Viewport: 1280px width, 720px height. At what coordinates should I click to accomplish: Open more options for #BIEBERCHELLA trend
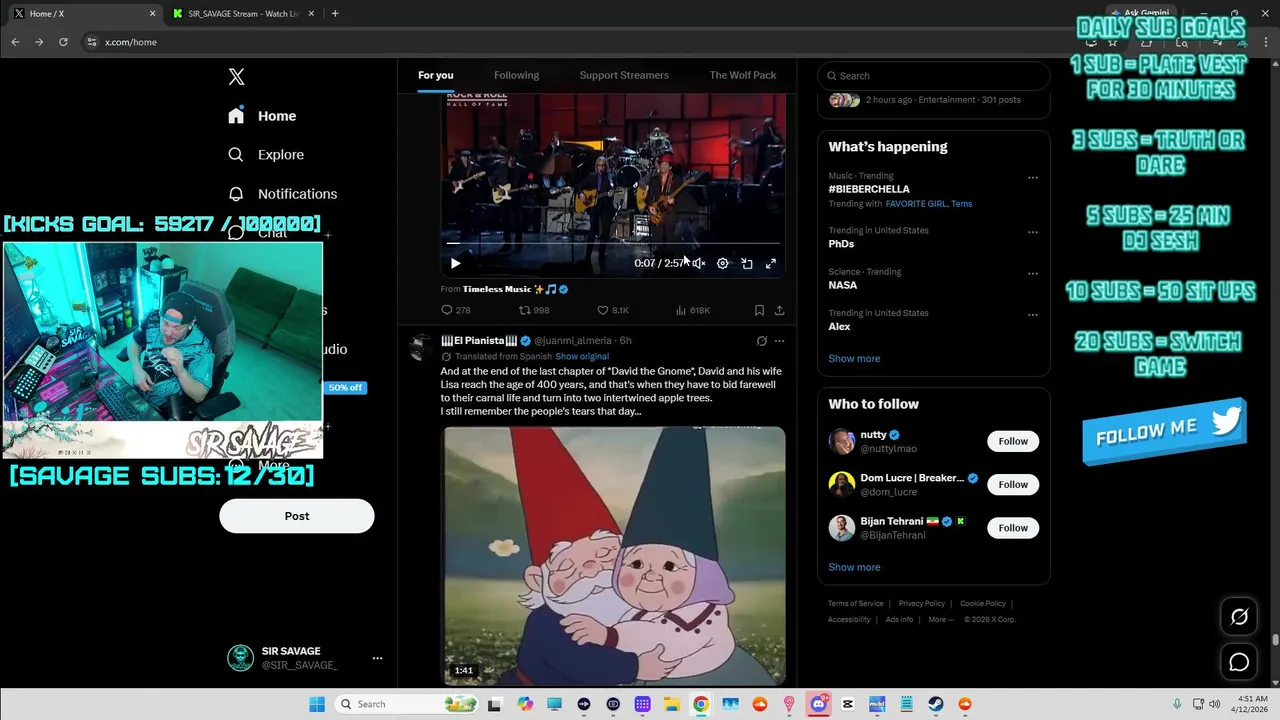1033,178
